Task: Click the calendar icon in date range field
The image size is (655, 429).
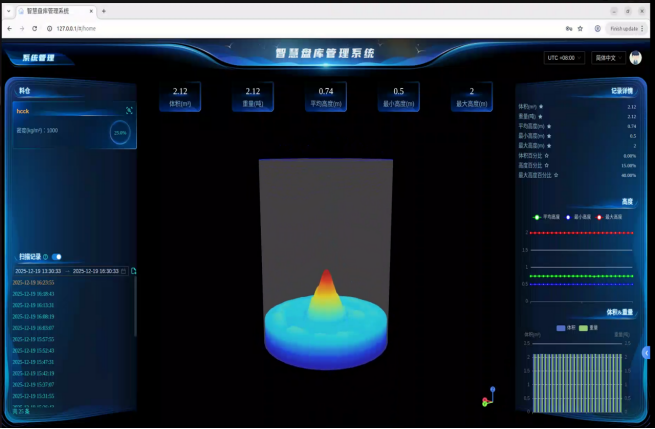Action: tap(124, 271)
